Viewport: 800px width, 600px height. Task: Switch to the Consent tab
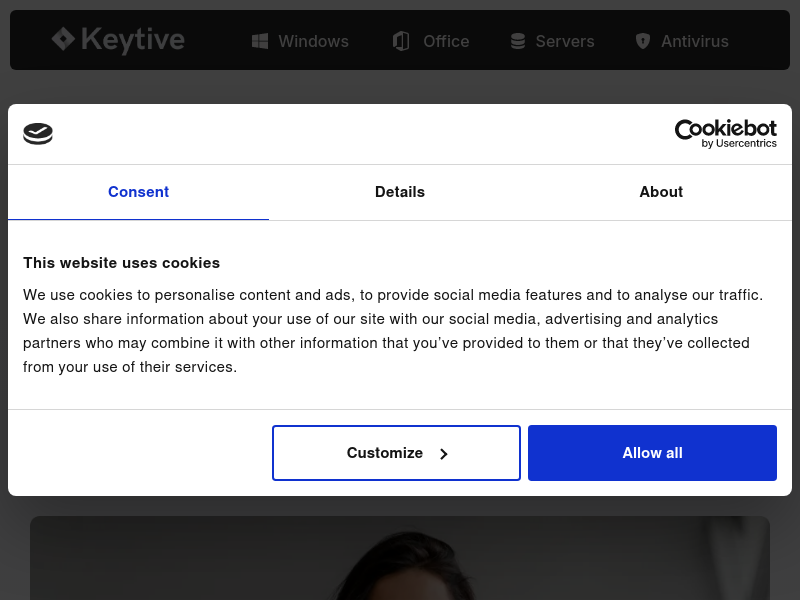(138, 192)
